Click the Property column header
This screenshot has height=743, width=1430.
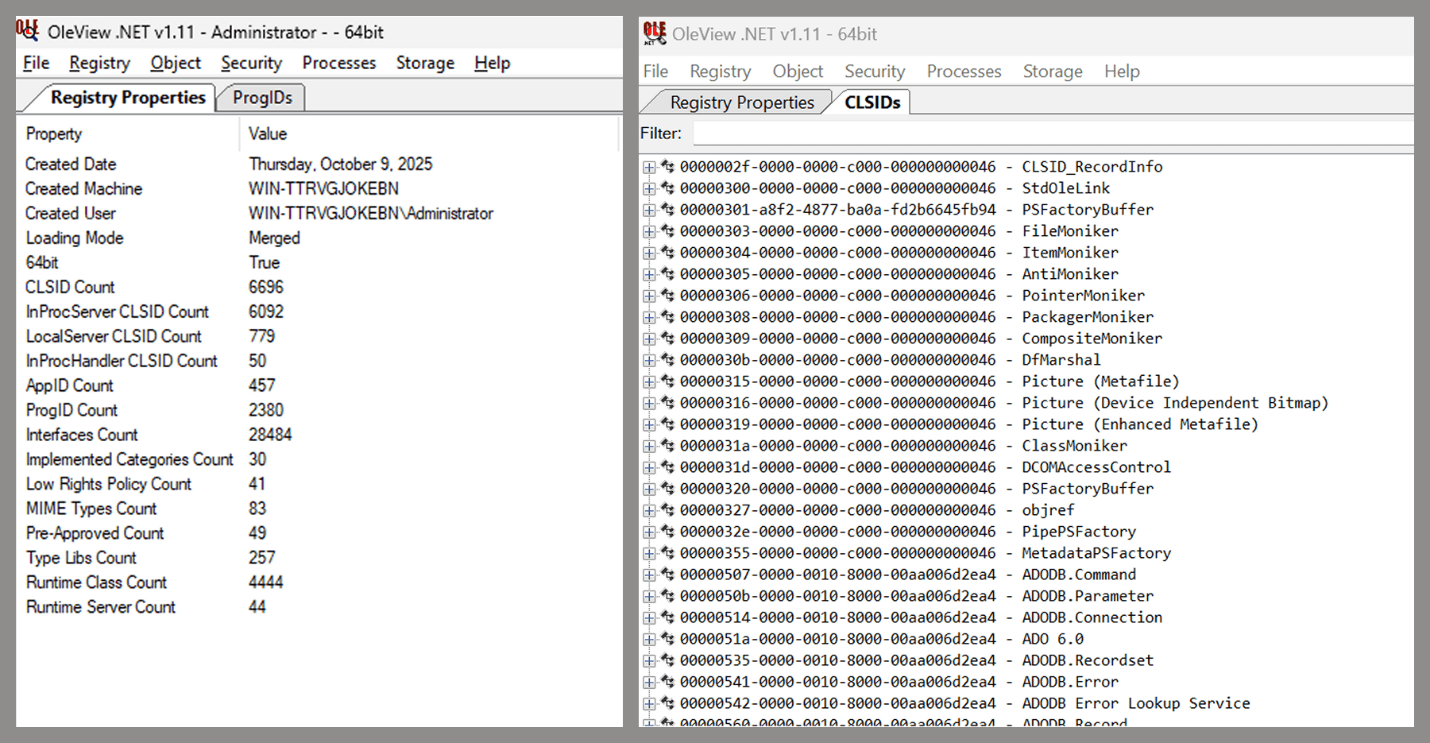coord(54,134)
